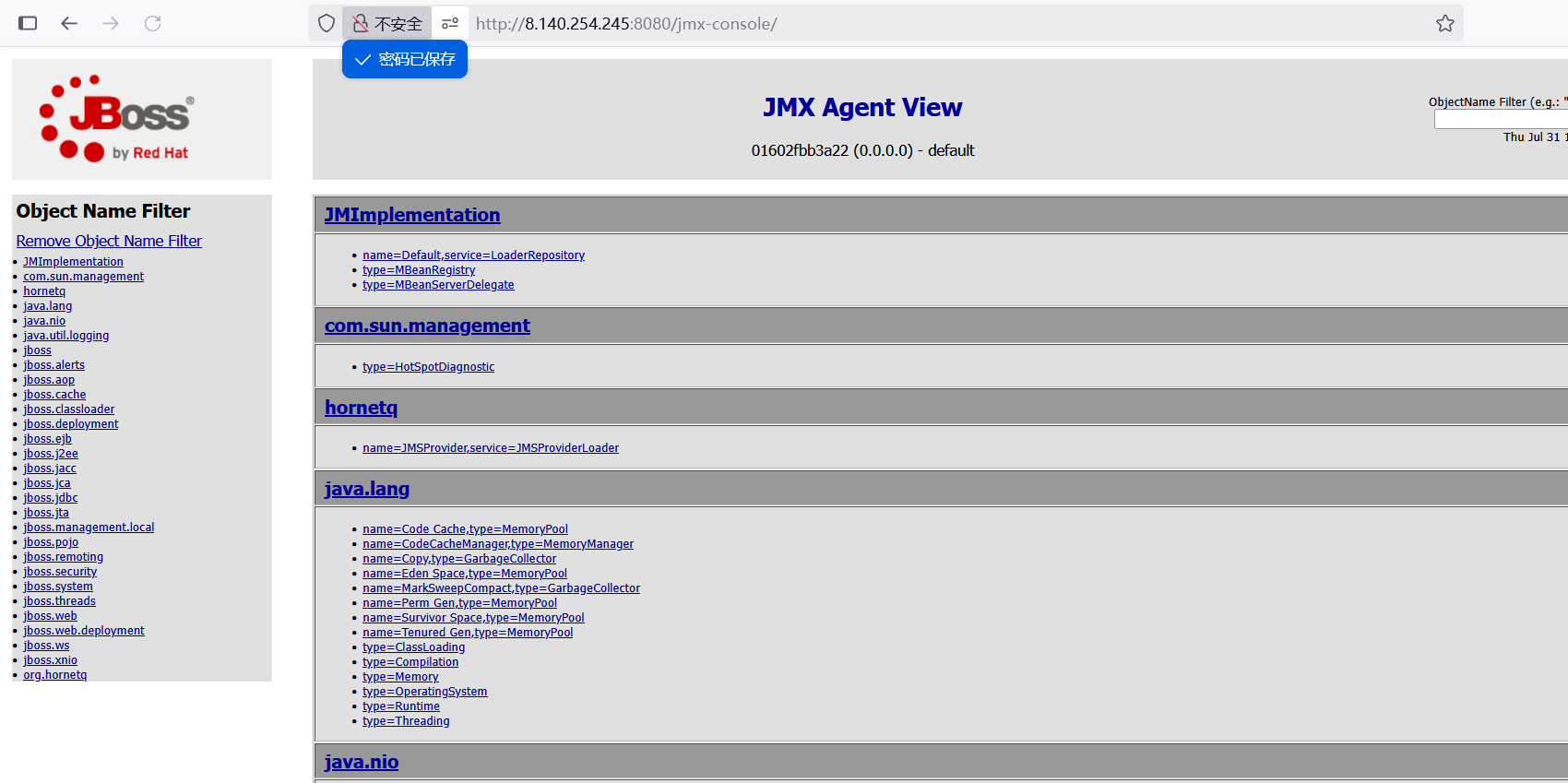The height and width of the screenshot is (783, 1568).
Task: Open jboss.threads in the sidebar
Action: click(59, 601)
